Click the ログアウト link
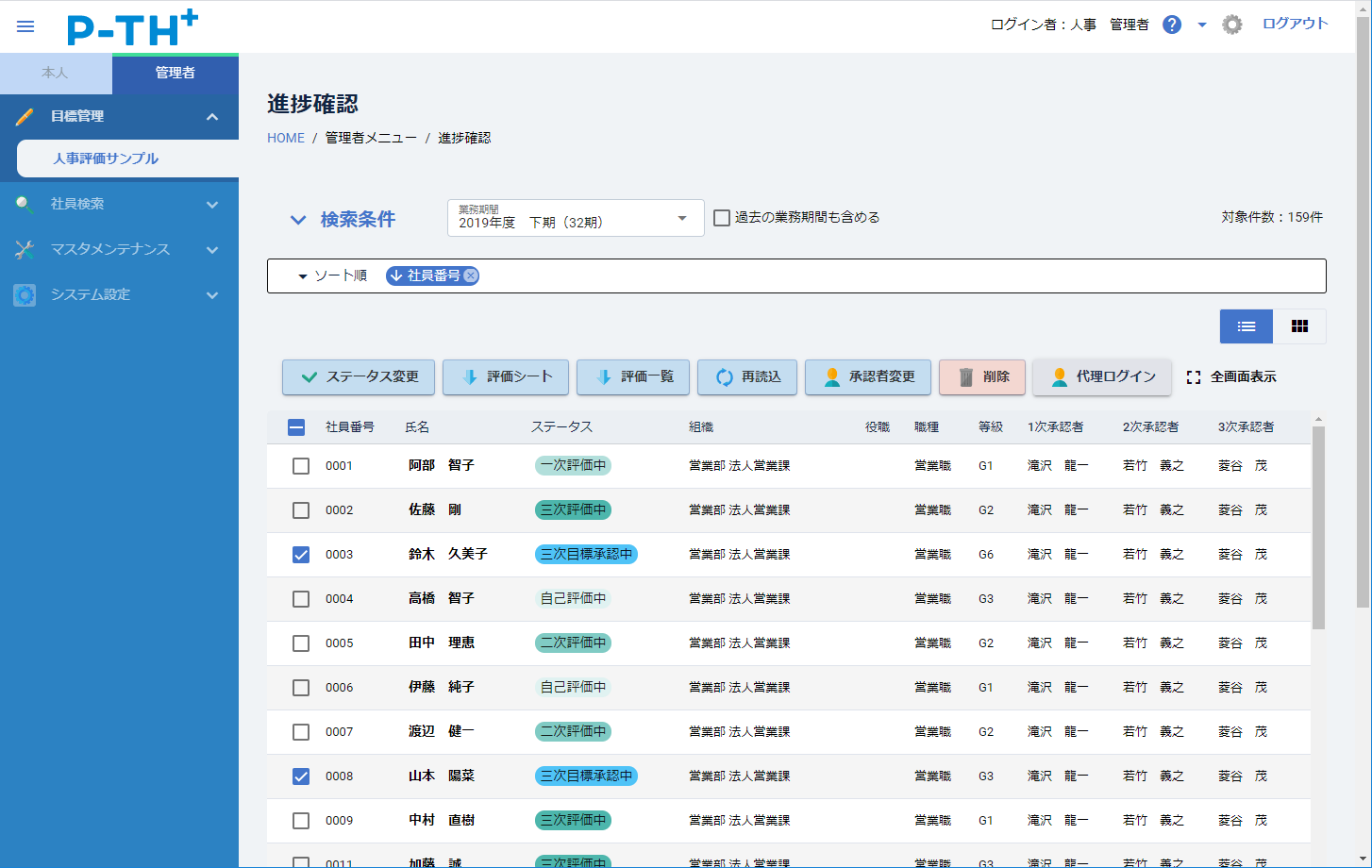Image resolution: width=1372 pixels, height=868 pixels. click(x=1295, y=24)
